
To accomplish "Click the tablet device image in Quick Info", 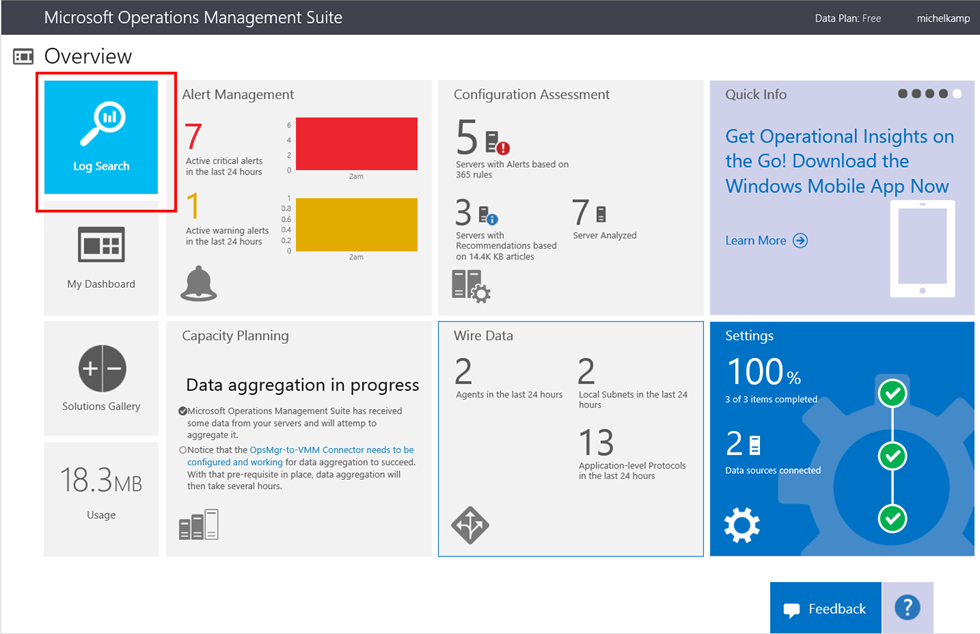I will coord(922,249).
